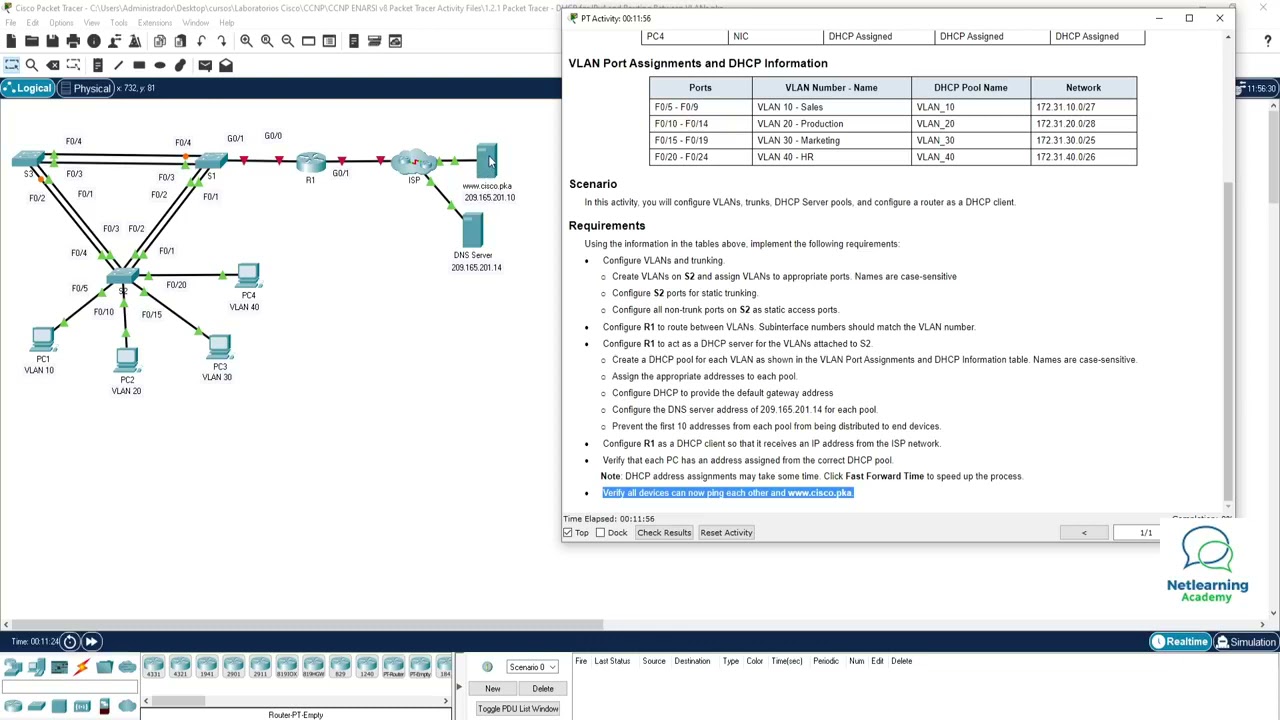
Task: Toggle the Top checkbox
Action: click(x=568, y=533)
